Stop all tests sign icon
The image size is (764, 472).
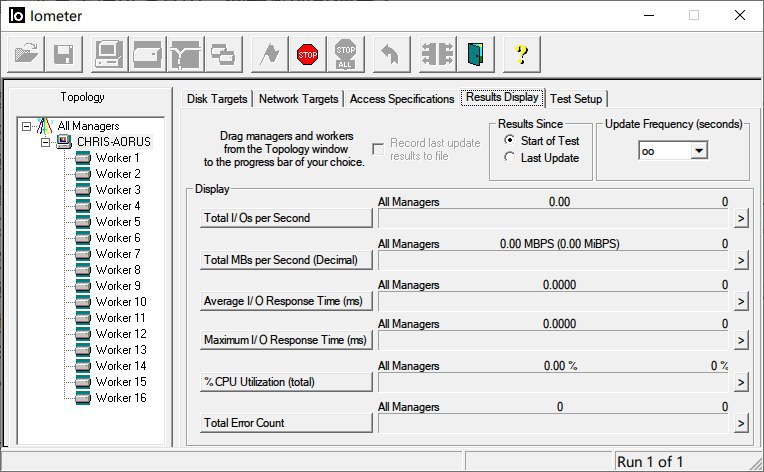[345, 54]
